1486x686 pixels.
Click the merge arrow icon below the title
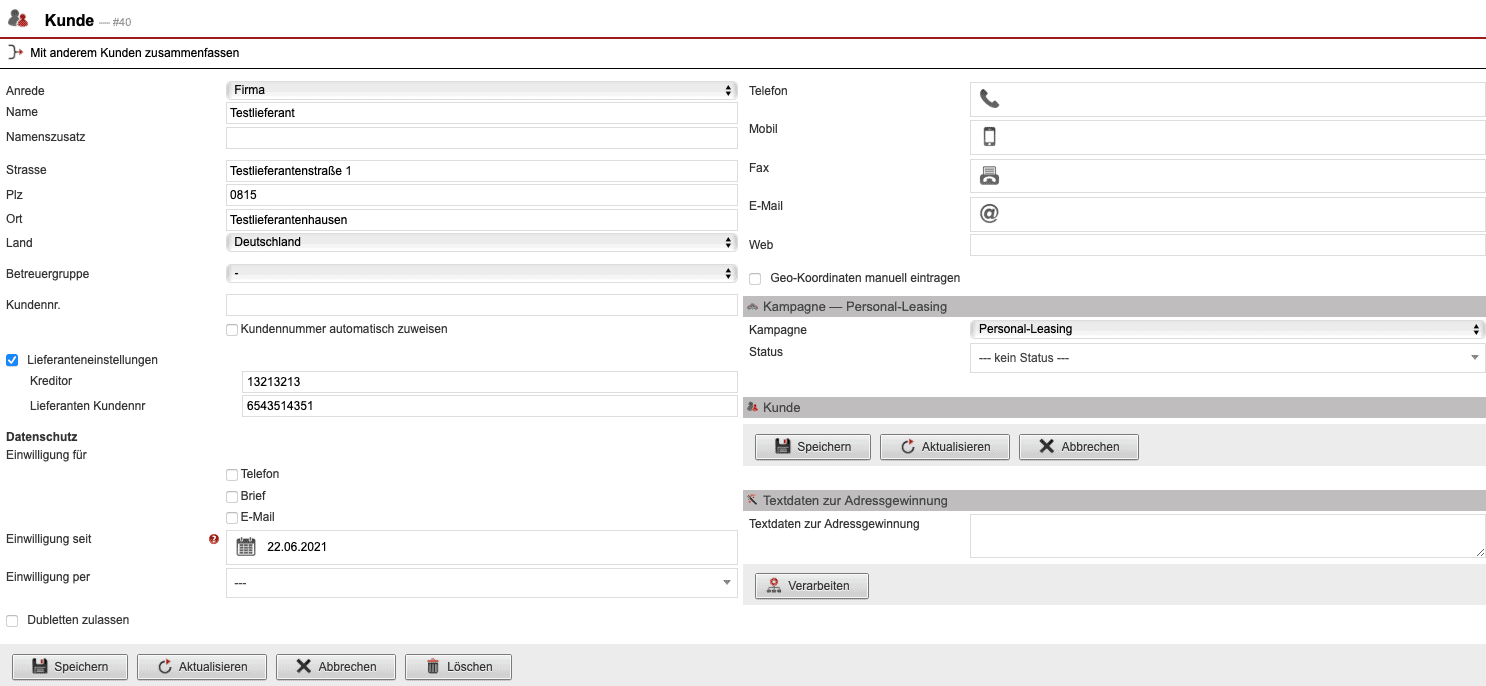15,52
